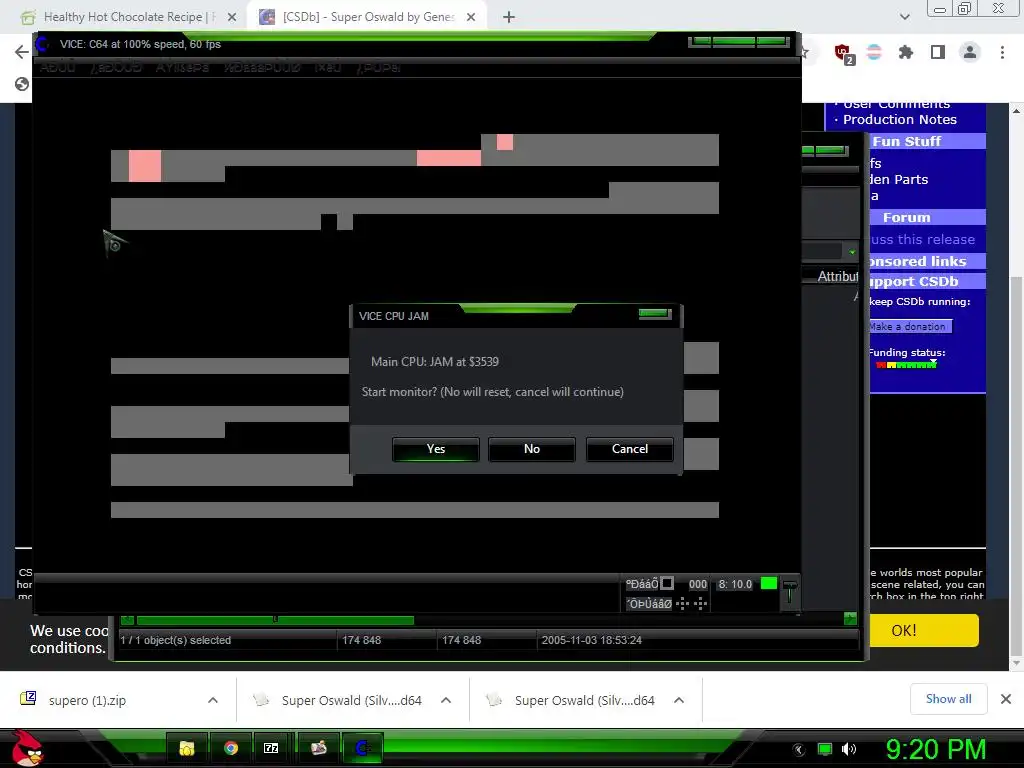Image resolution: width=1024 pixels, height=768 pixels.
Task: Click the green dropdown arrow behind VICE
Action: (x=852, y=252)
